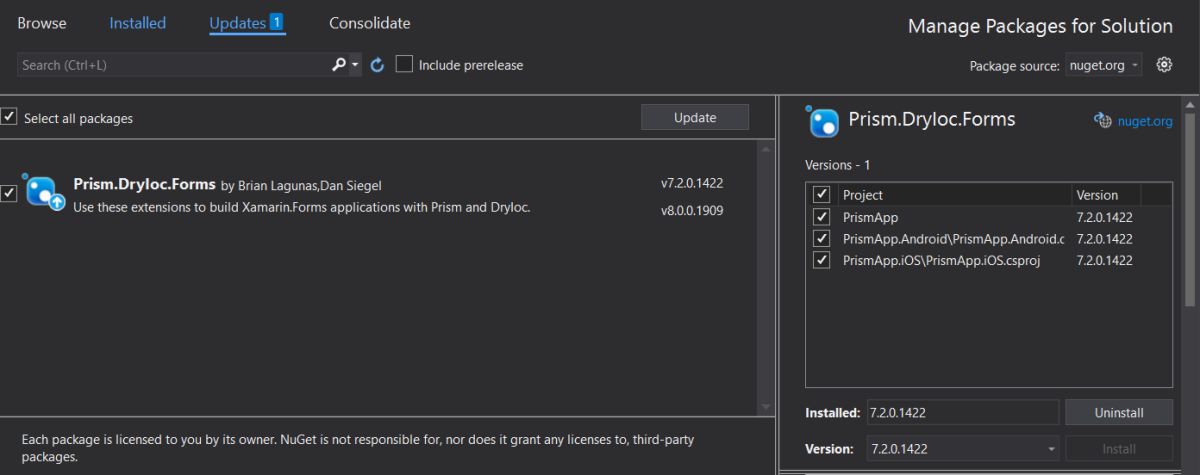The image size is (1200, 475).
Task: Click the Updates count badge
Action: [277, 22]
